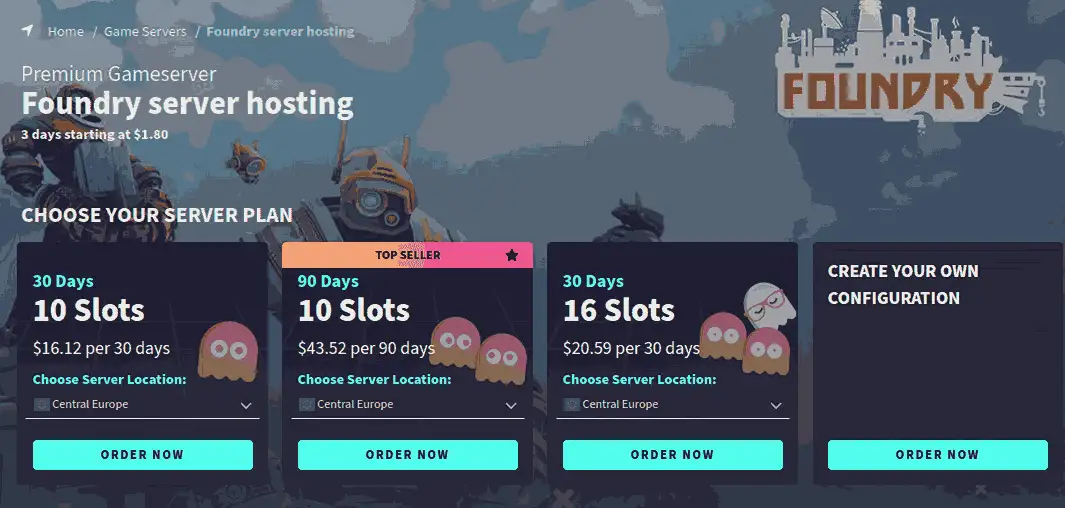This screenshot has width=1065, height=508.
Task: Order the 30 Days 10 Slots plan
Action: pyautogui.click(x=143, y=455)
